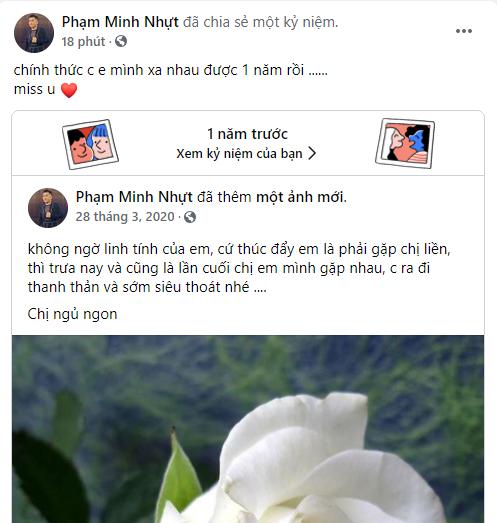The width and height of the screenshot is (497, 523).
Task: Click the kissing couple memory illustration
Action: (x=405, y=143)
